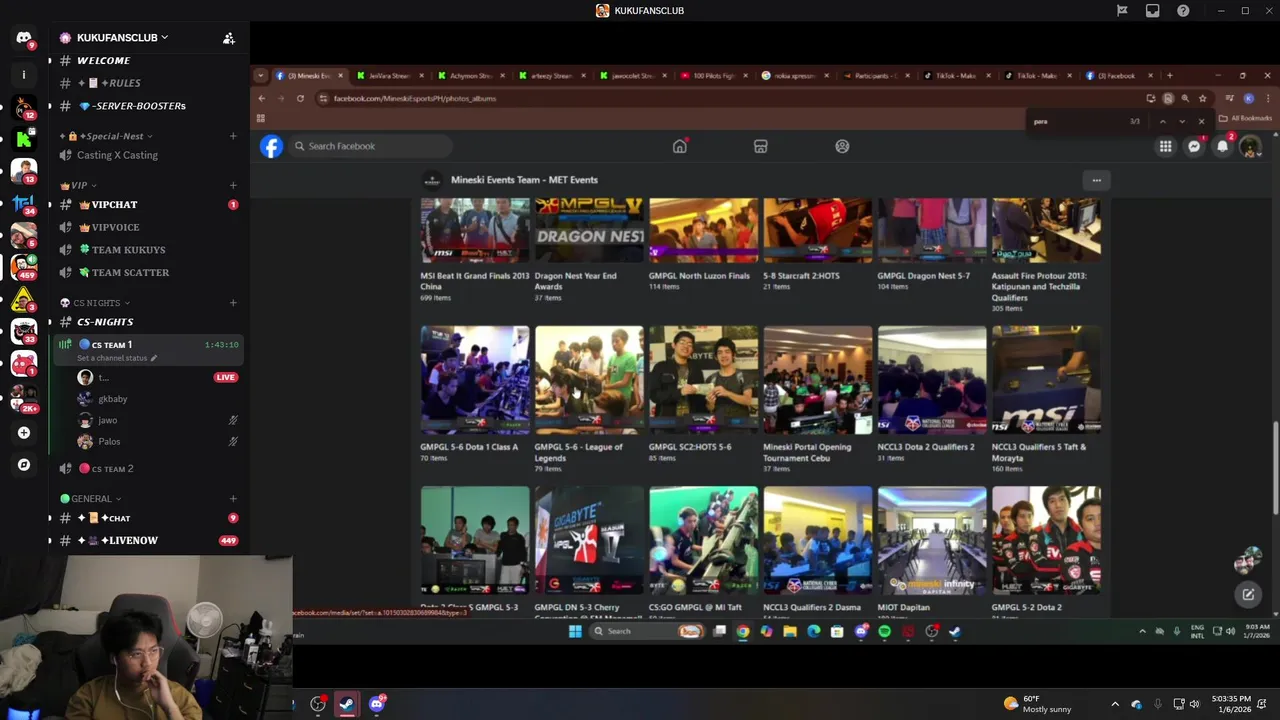Create channel in Special-Nest category
This screenshot has width=1280, height=720.
point(233,136)
